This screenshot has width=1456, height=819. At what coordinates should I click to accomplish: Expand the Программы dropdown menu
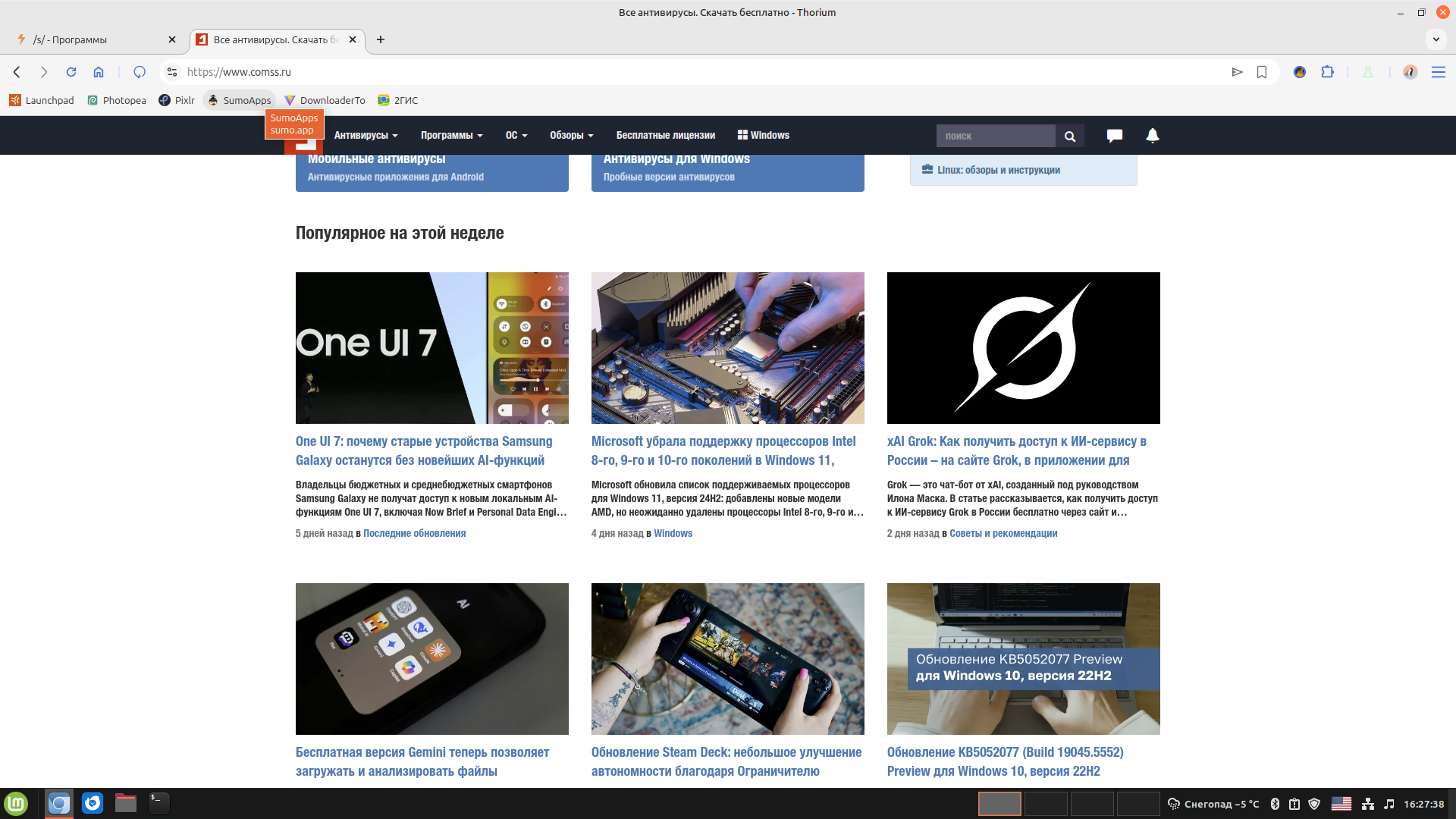click(x=451, y=135)
